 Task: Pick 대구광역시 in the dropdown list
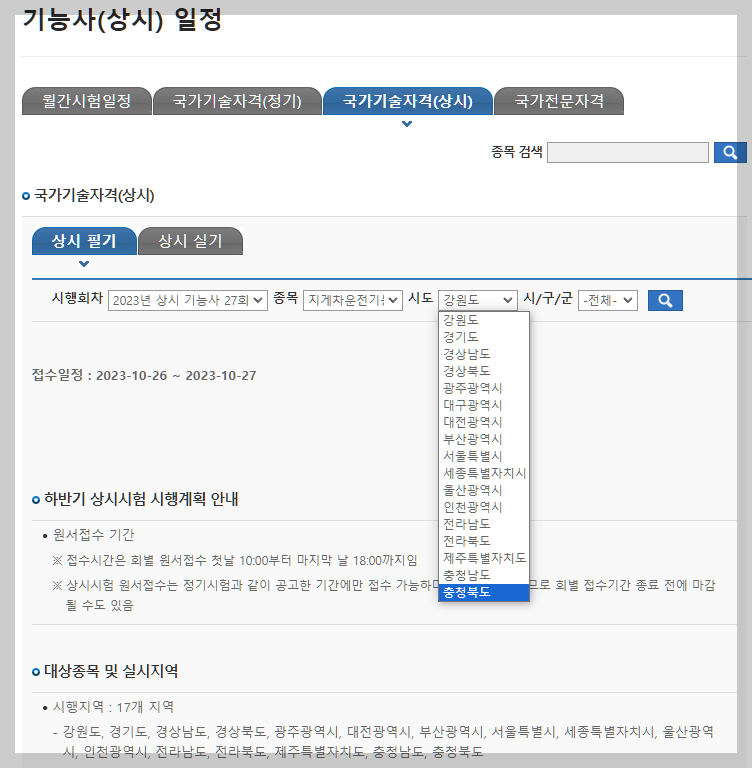484,405
